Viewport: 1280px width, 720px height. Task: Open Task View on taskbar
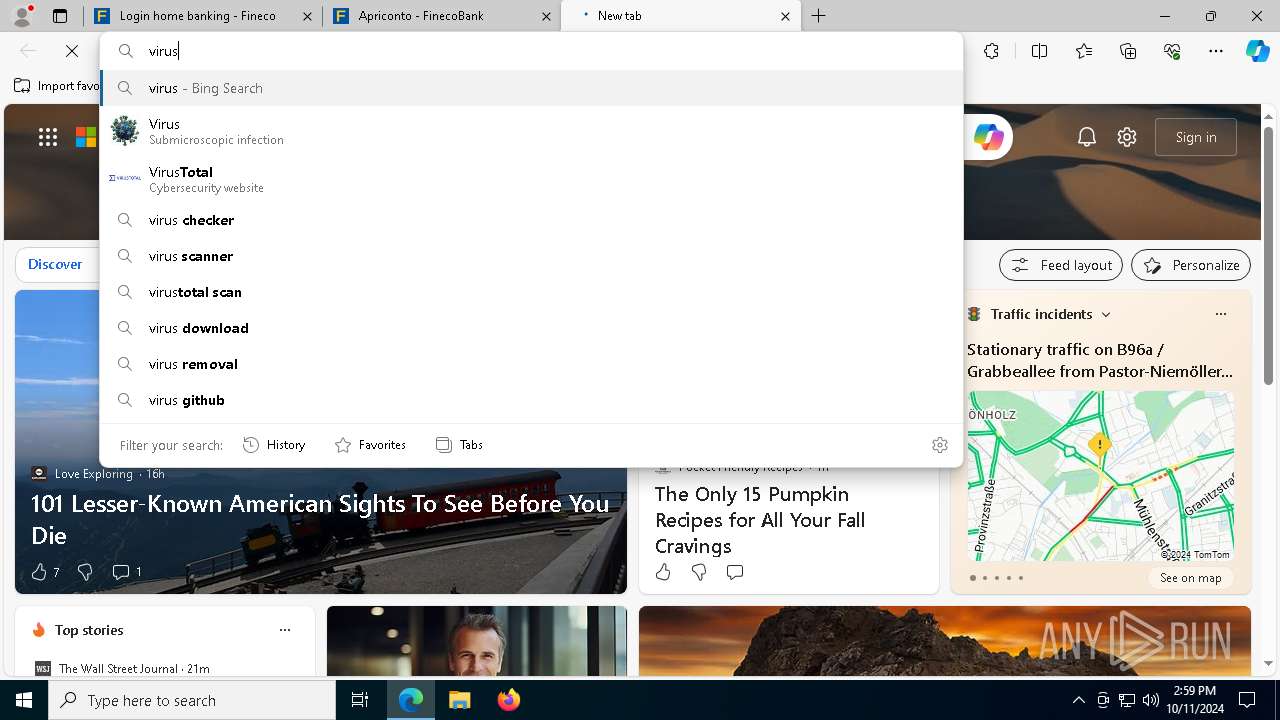point(360,700)
